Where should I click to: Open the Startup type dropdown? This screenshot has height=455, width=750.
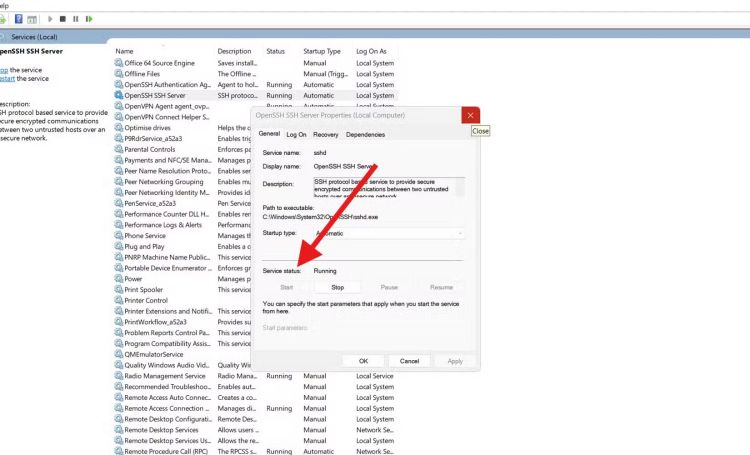click(x=388, y=233)
